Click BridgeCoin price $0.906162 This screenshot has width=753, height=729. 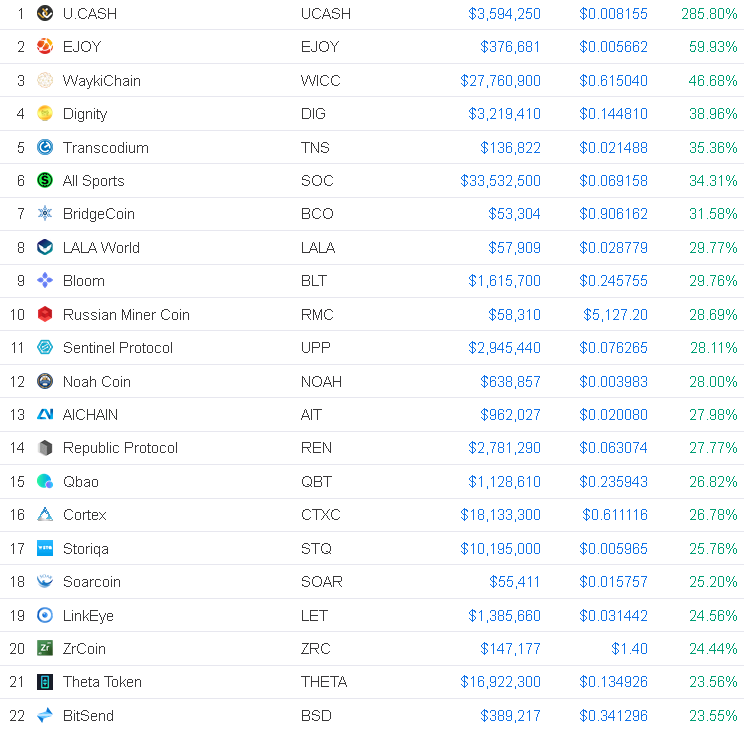(x=613, y=214)
